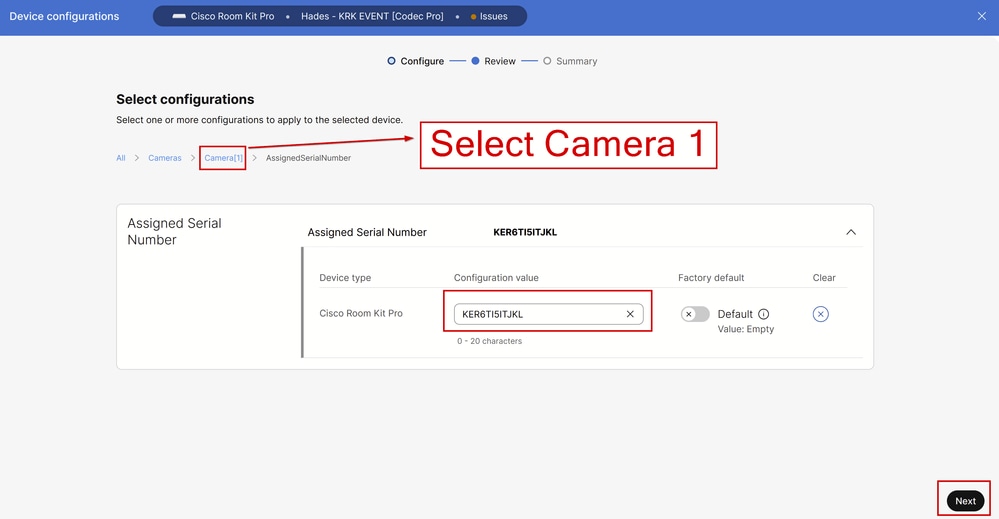Clear text in configuration value field
Image resolution: width=999 pixels, height=519 pixels.
[x=629, y=314]
